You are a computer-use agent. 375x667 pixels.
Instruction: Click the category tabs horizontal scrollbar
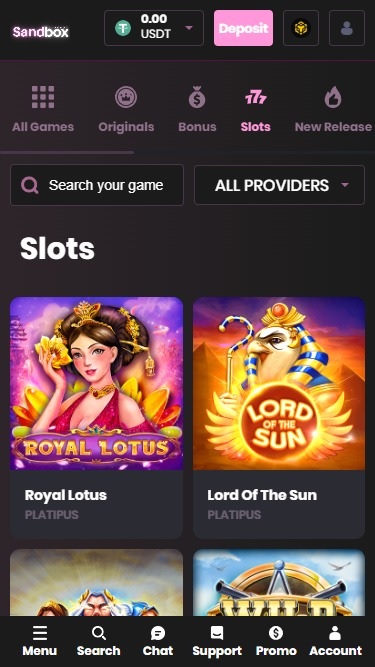(x=67, y=152)
